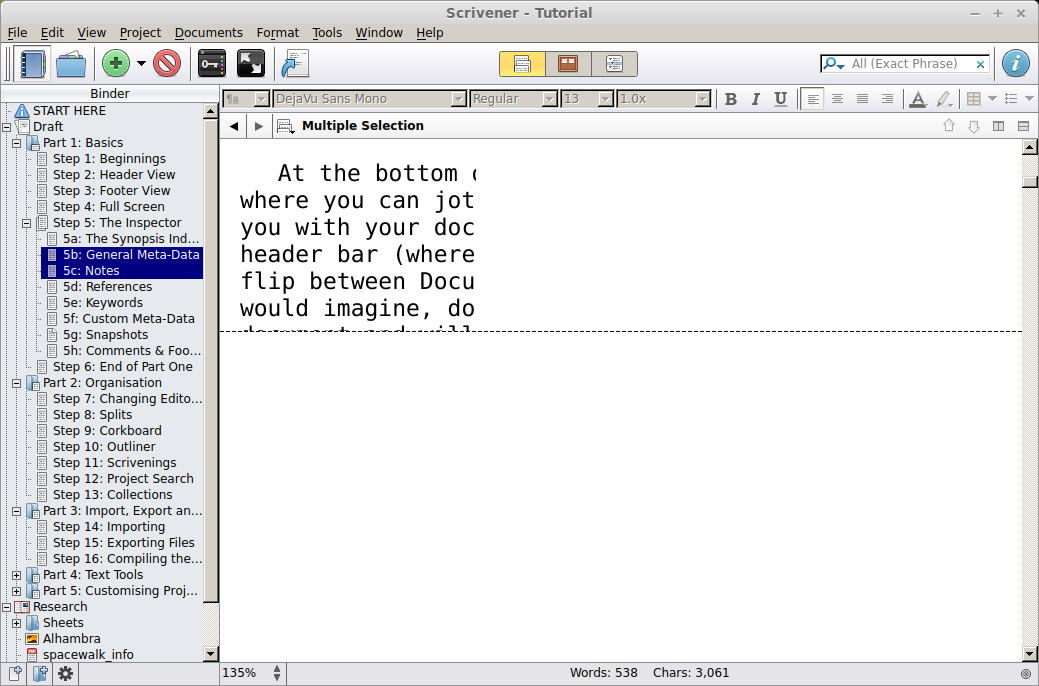Viewport: 1039px width, 686px height.
Task: Open the header bar document icon menu
Action: [286, 126]
